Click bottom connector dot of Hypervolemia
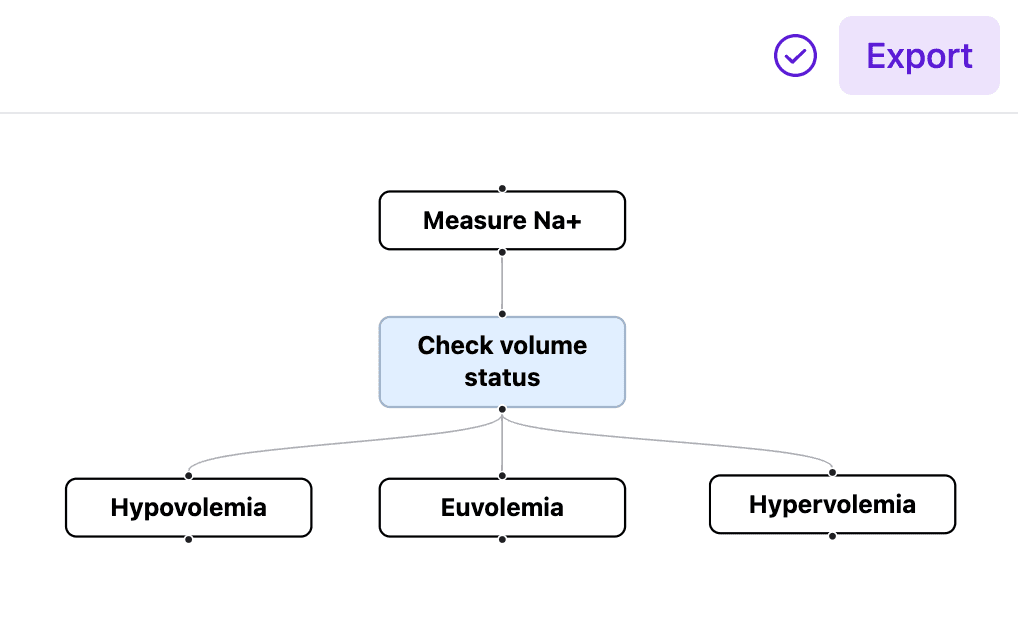The image size is (1018, 620). (x=832, y=536)
